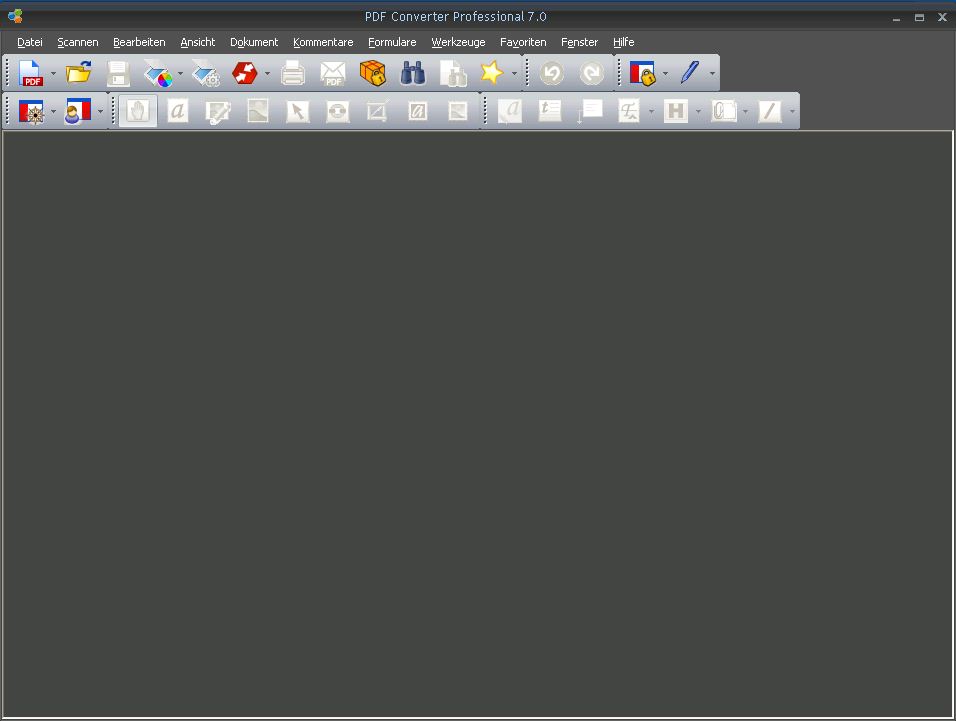Click the document padlock security icon
The image size is (956, 721).
click(643, 73)
